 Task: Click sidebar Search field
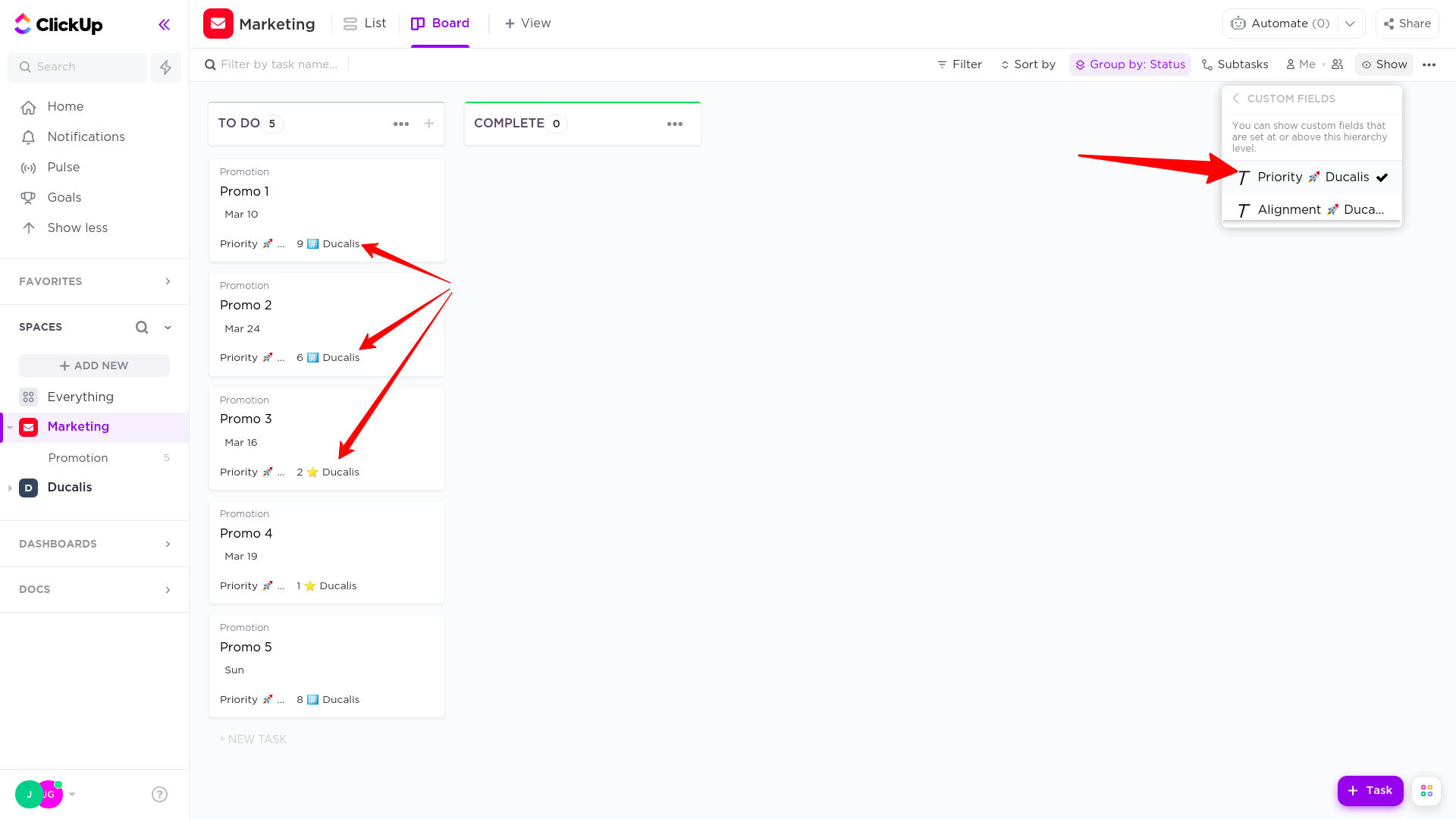pyautogui.click(x=77, y=67)
